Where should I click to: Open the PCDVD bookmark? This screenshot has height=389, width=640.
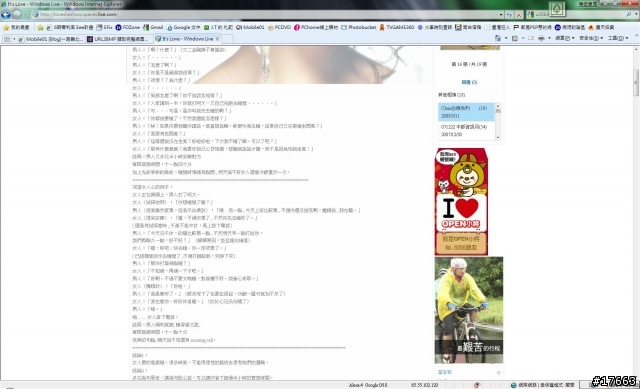[x=279, y=27]
